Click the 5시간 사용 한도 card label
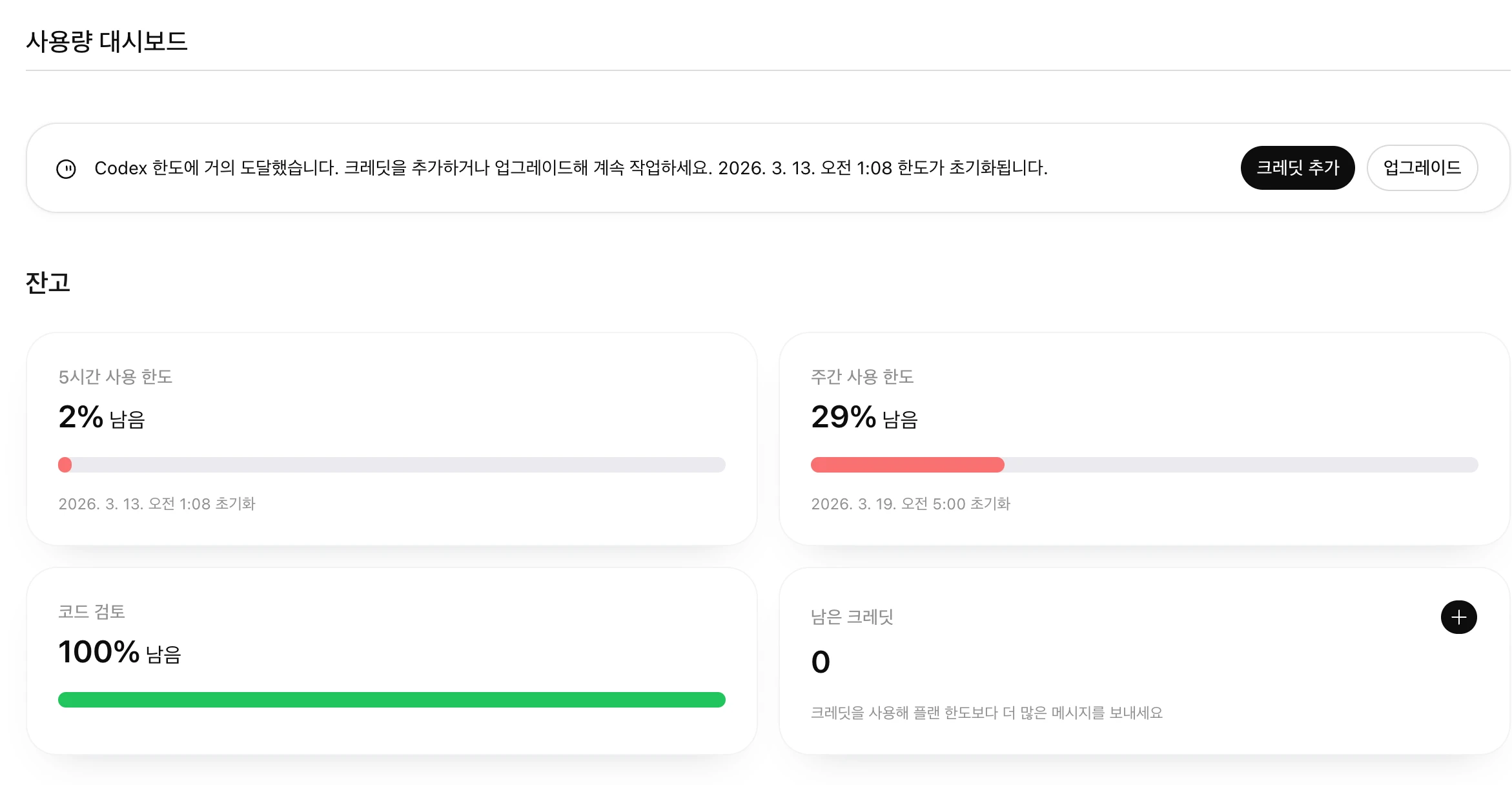Image resolution: width=1512 pixels, height=785 pixels. 116,377
